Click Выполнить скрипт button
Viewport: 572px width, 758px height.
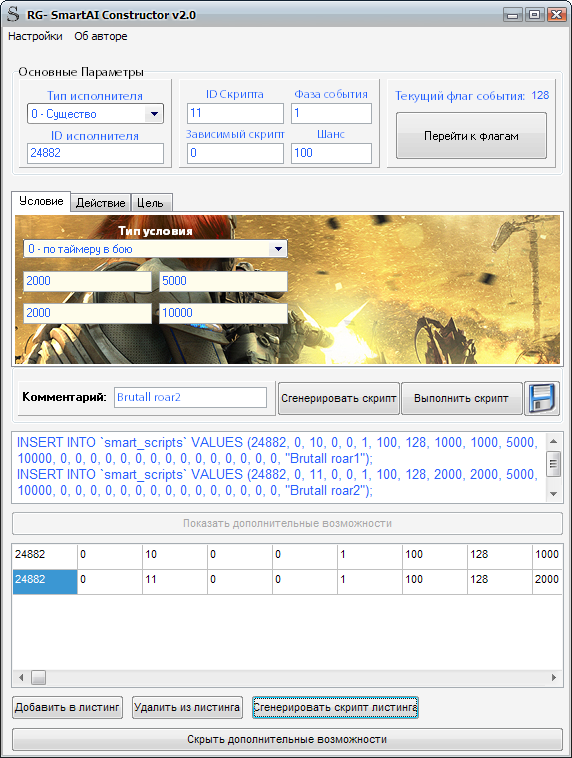(x=461, y=398)
